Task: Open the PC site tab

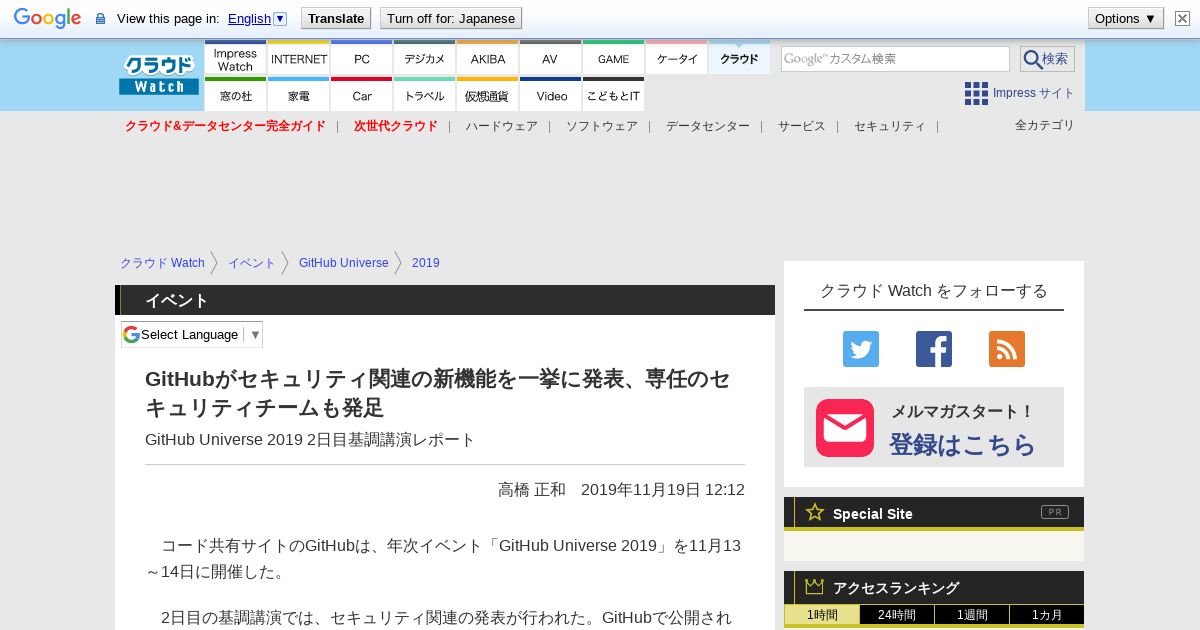Action: 362,59
